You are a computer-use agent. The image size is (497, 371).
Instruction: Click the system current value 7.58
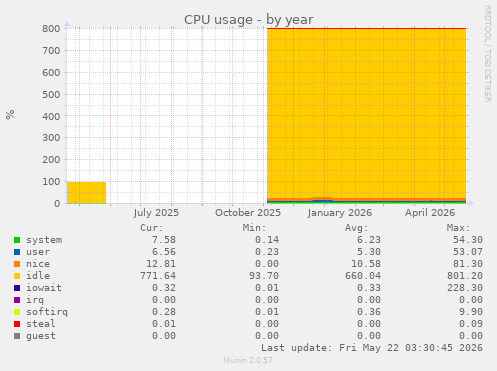coord(164,240)
